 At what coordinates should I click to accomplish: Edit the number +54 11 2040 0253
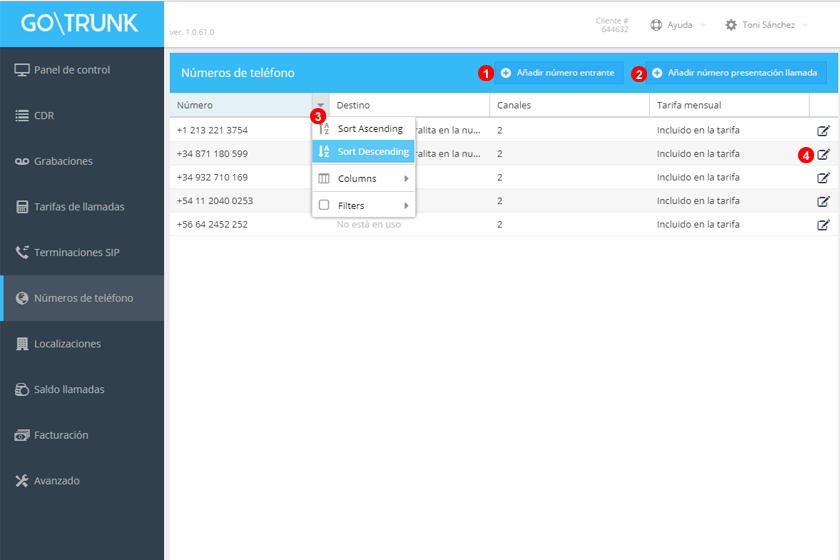click(823, 201)
